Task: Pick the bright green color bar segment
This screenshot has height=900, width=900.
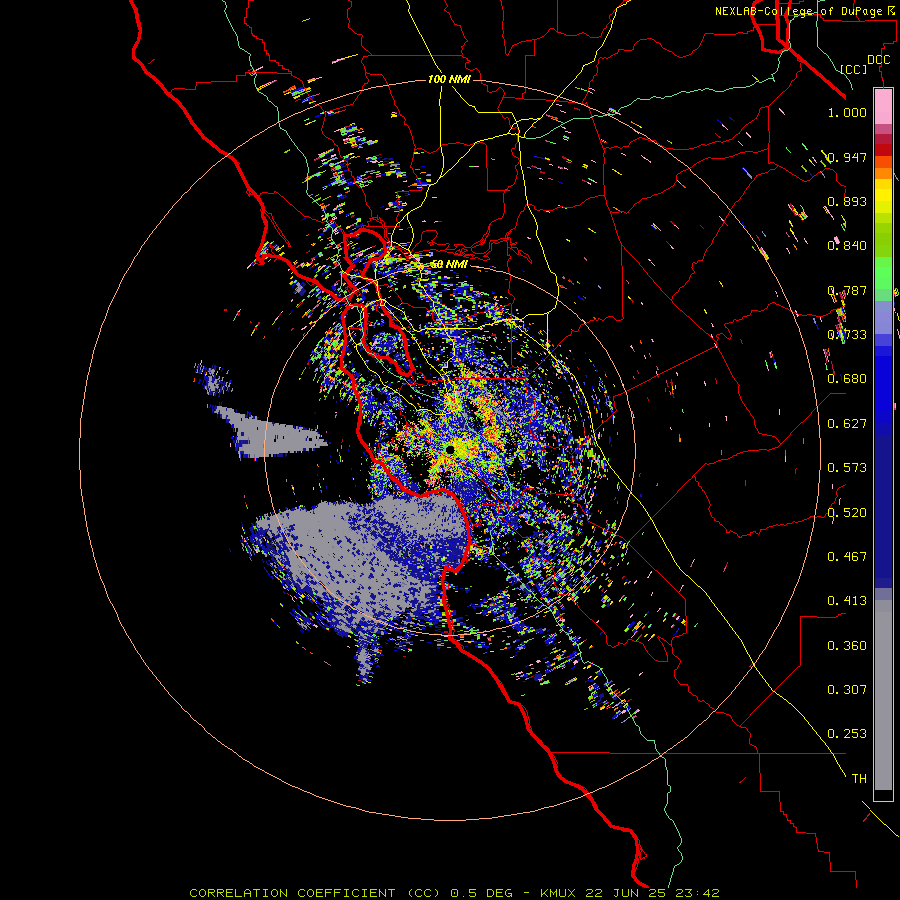Action: (x=883, y=273)
